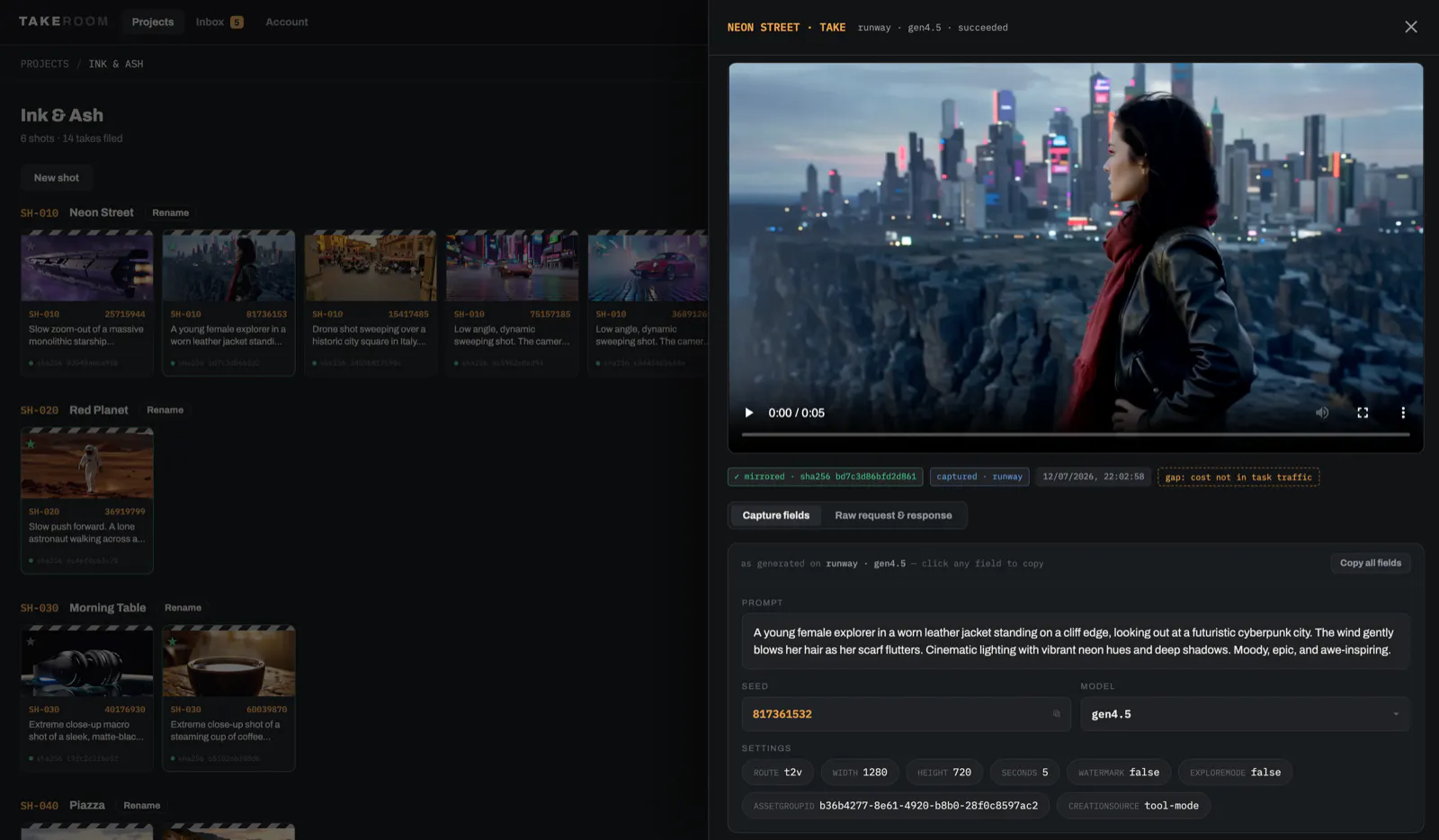Click the 12/07/2026 timestamp badge

[x=1093, y=477]
